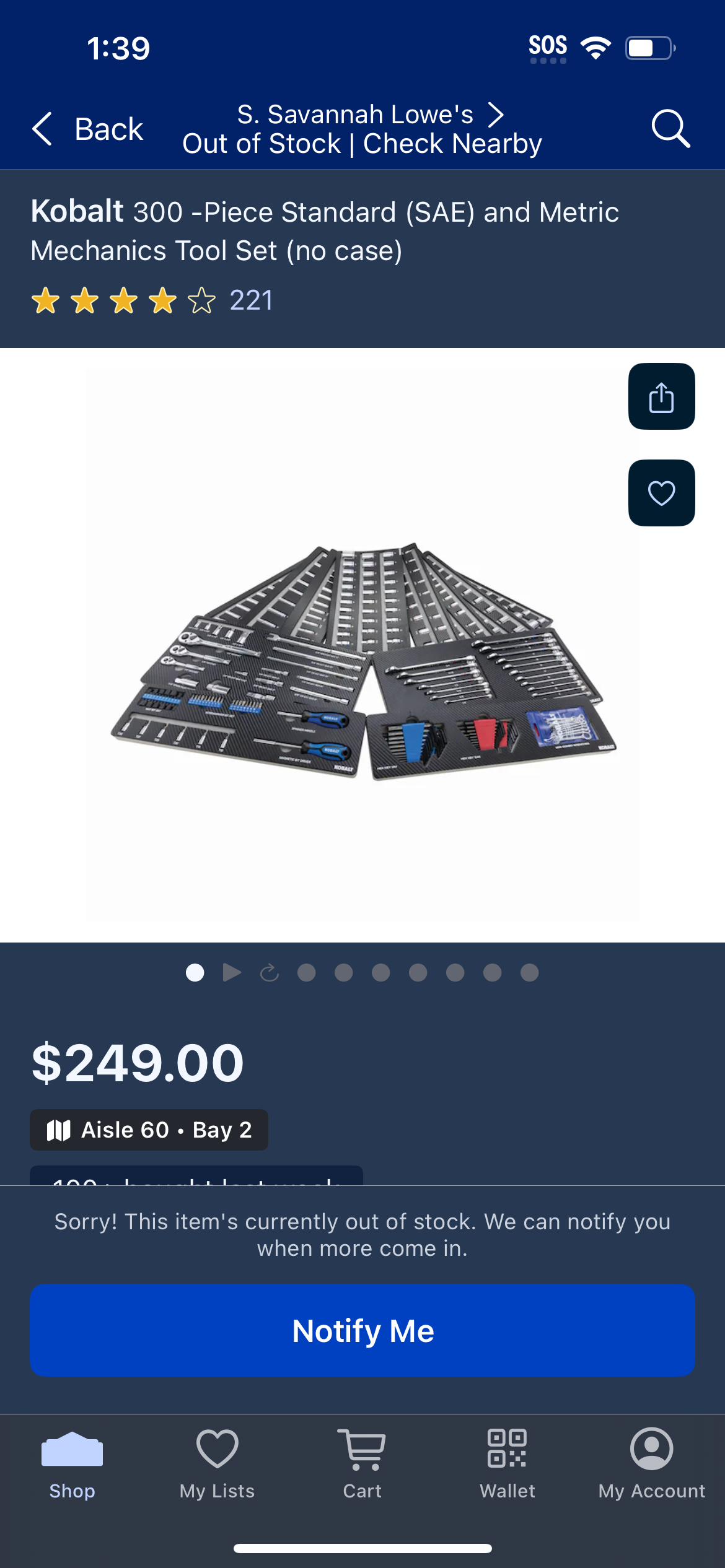Switch to the My Lists tab
The width and height of the screenshot is (725, 1568).
(217, 1465)
